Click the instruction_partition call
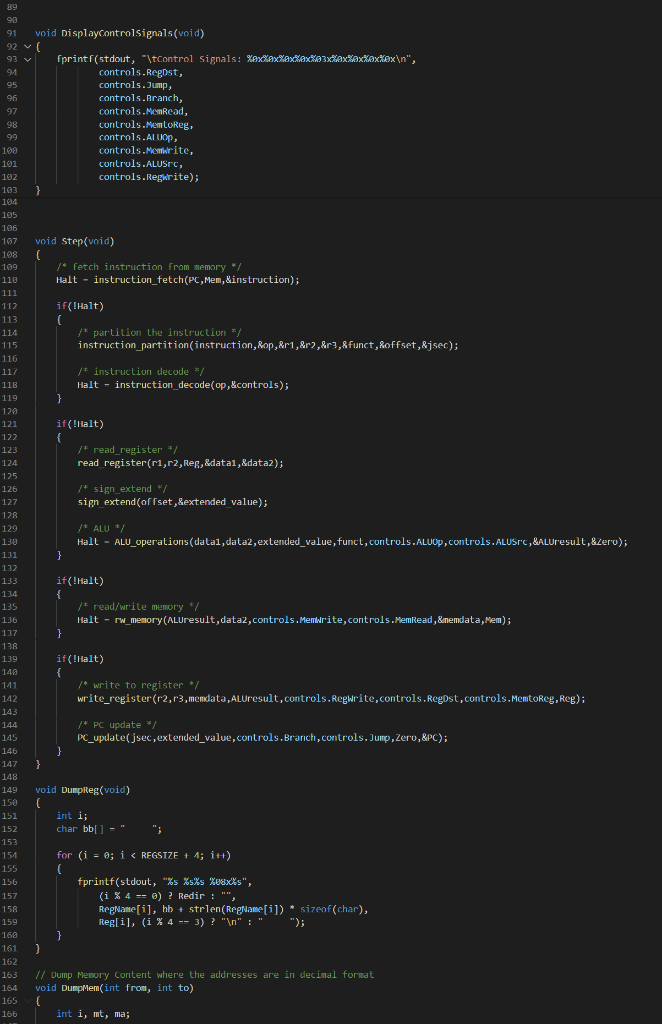 [x=133, y=345]
